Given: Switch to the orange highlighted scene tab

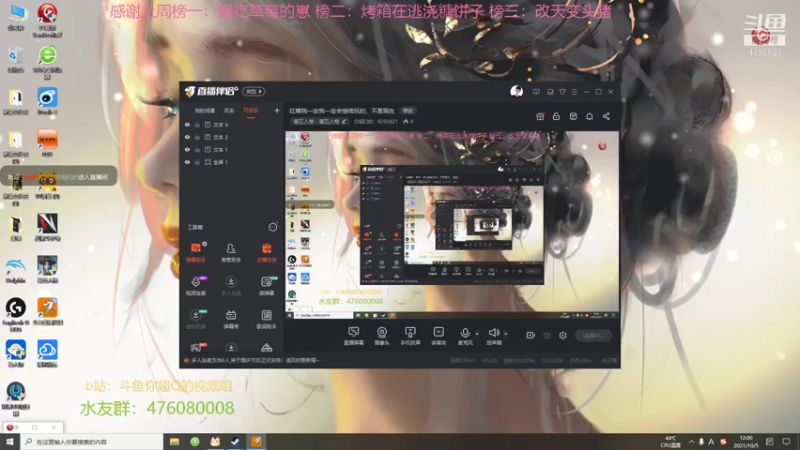Looking at the screenshot, I should pyautogui.click(x=251, y=111).
